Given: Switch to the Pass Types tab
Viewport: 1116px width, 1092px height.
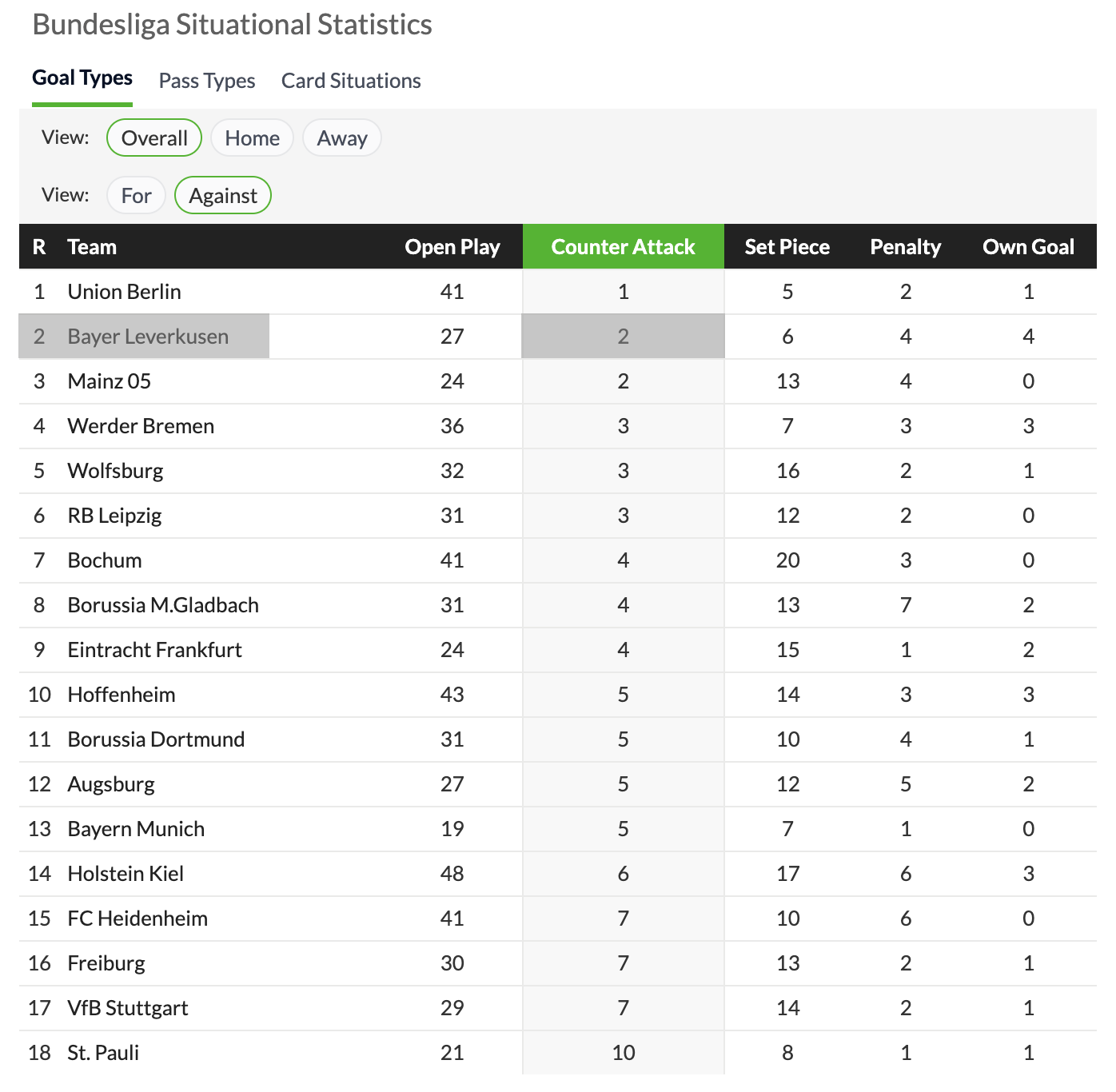Looking at the screenshot, I should [x=207, y=81].
